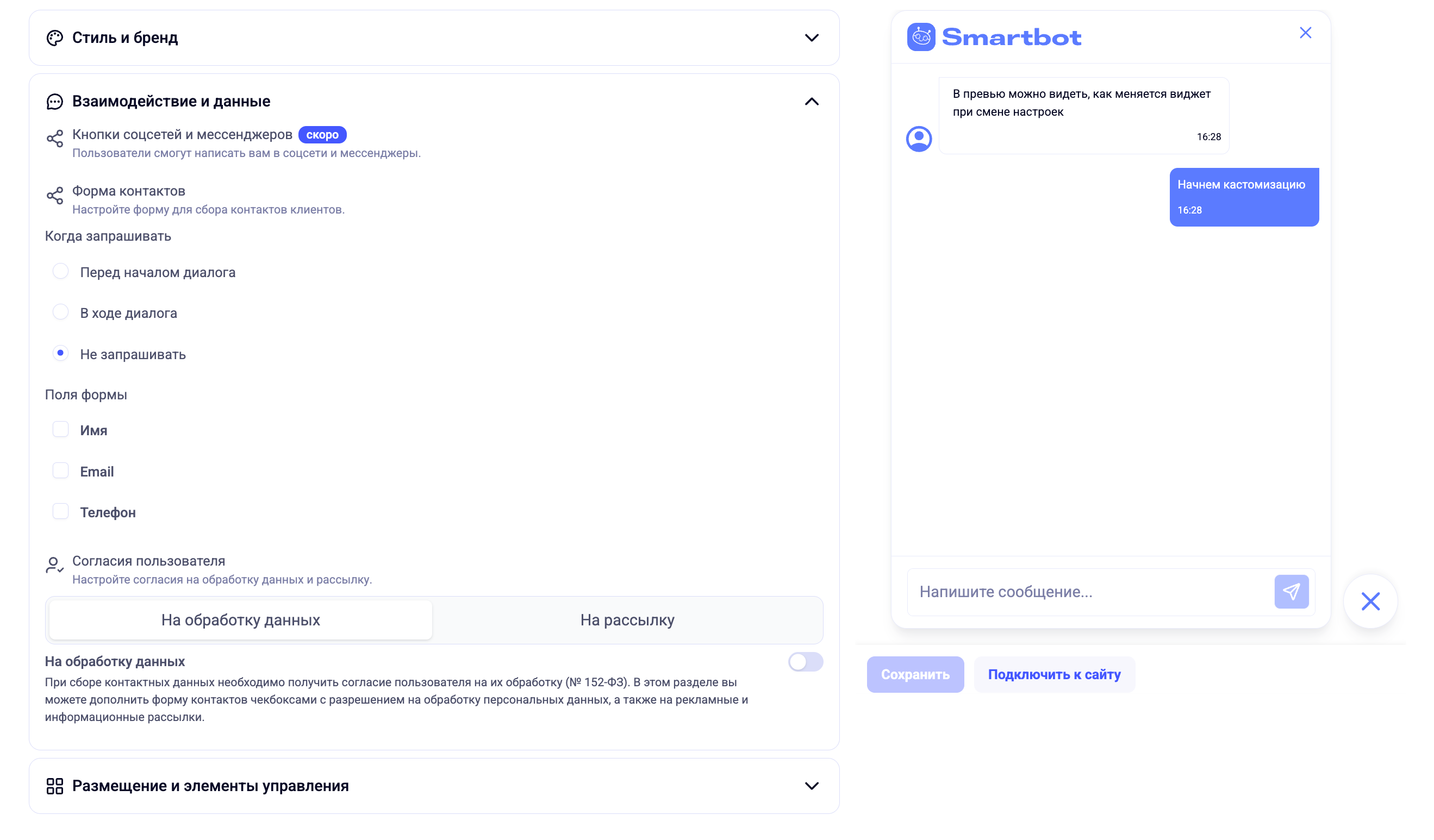Image resolution: width=1434 pixels, height=840 pixels.
Task: Click the palette icon beside Стиль и бренд
Action: tap(54, 38)
